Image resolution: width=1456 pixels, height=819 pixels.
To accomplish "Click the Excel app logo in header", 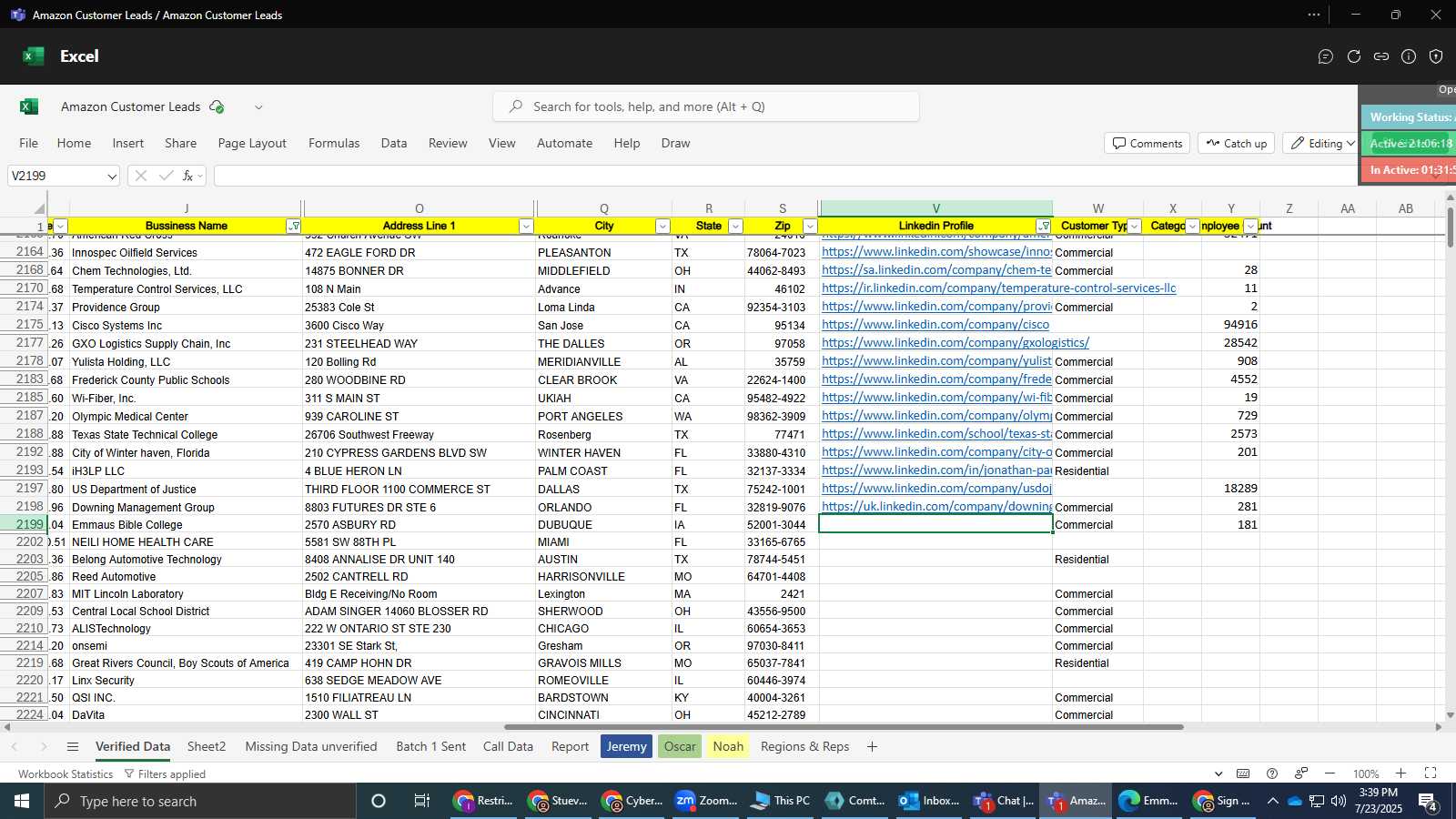I will coord(34,56).
